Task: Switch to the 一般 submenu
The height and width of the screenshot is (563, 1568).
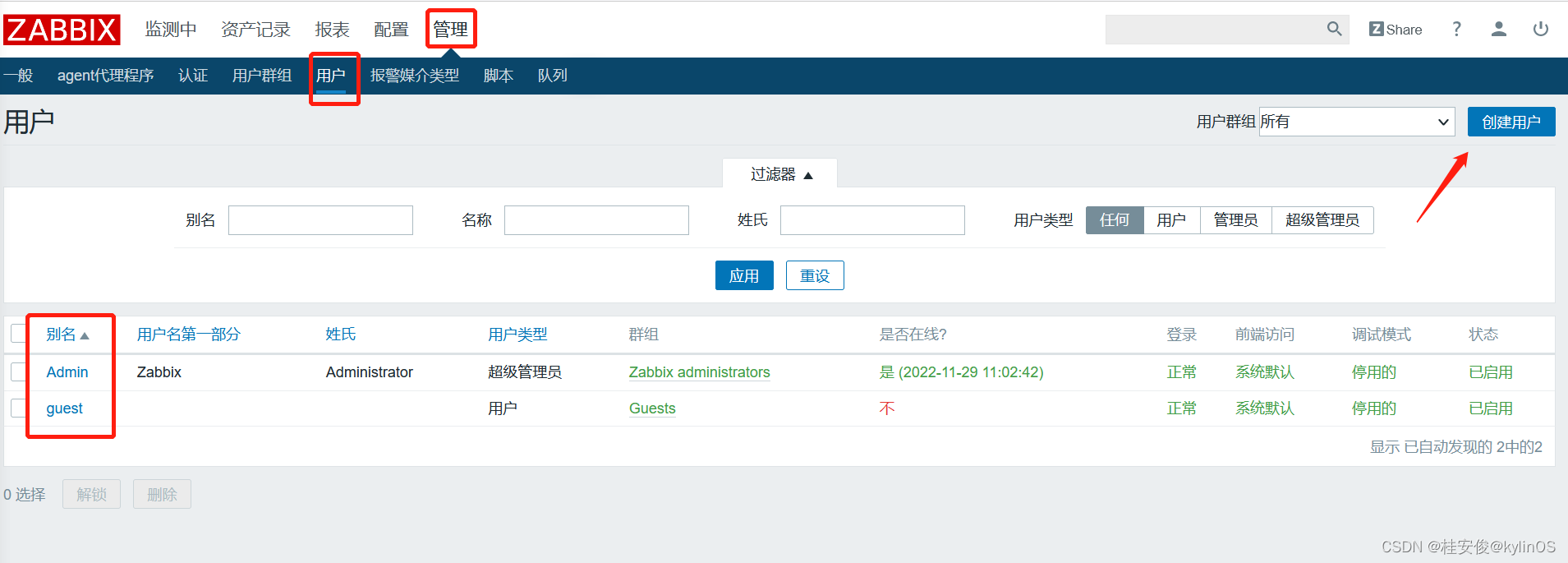Action: [17, 76]
